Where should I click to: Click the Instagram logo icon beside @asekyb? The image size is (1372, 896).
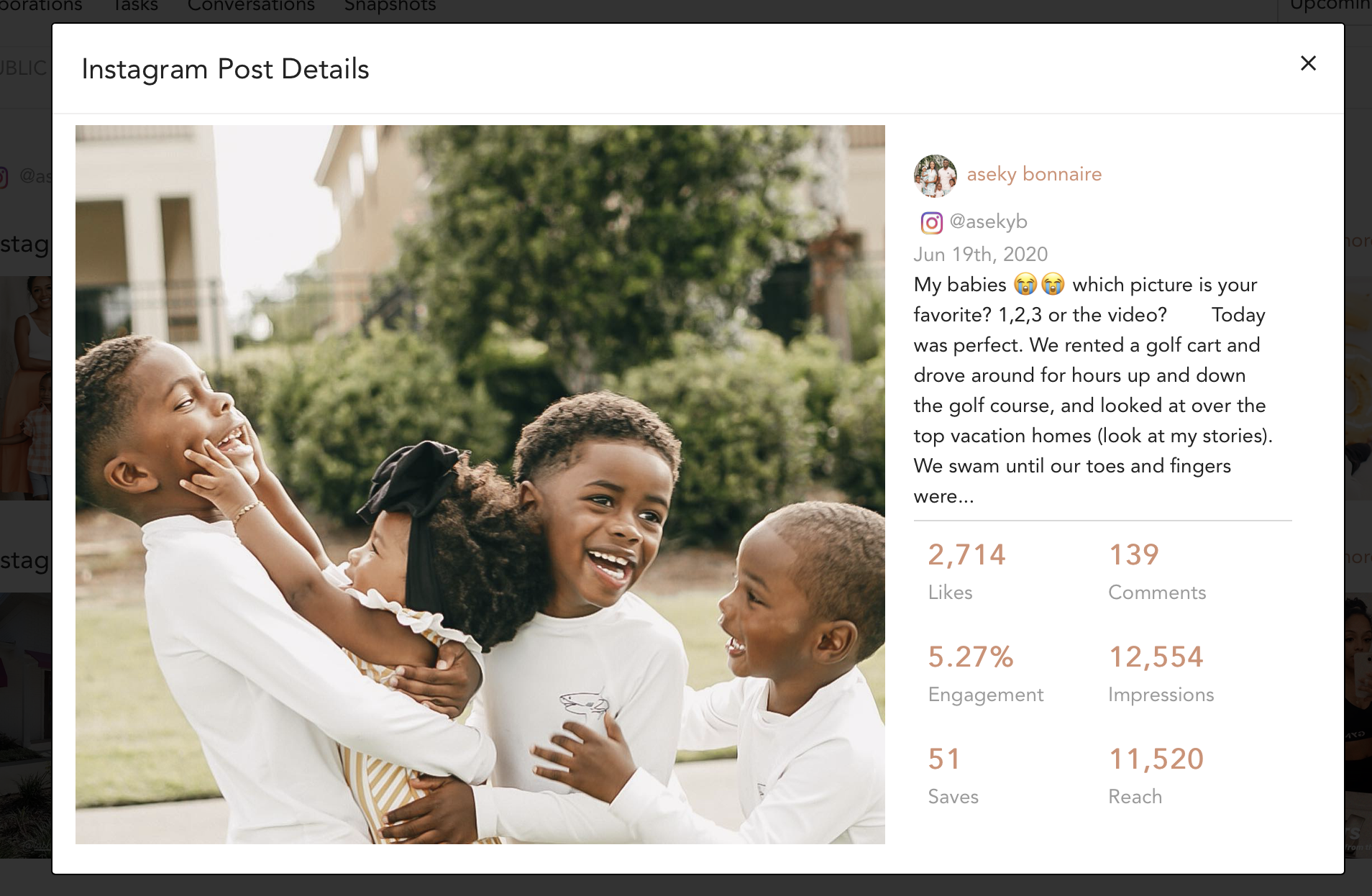pyautogui.click(x=931, y=223)
